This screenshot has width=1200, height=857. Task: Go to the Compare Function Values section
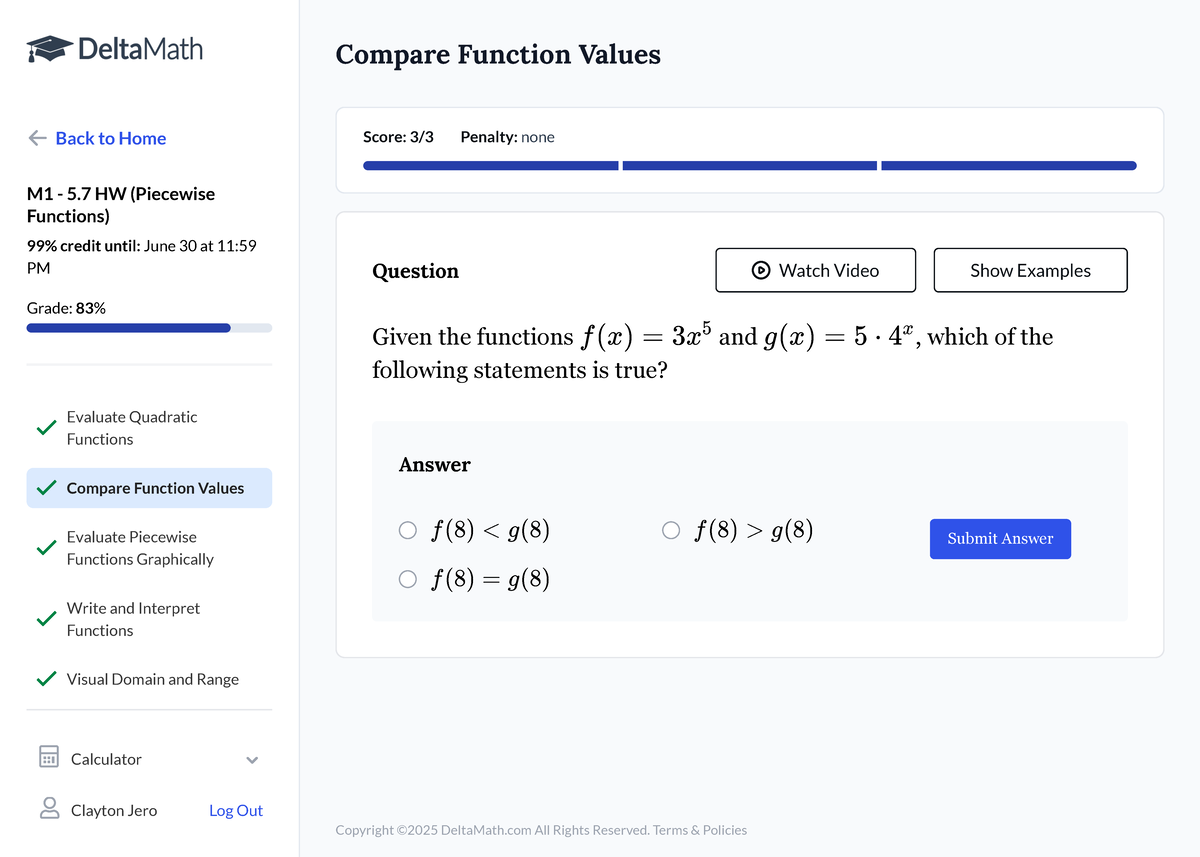[x=155, y=488]
